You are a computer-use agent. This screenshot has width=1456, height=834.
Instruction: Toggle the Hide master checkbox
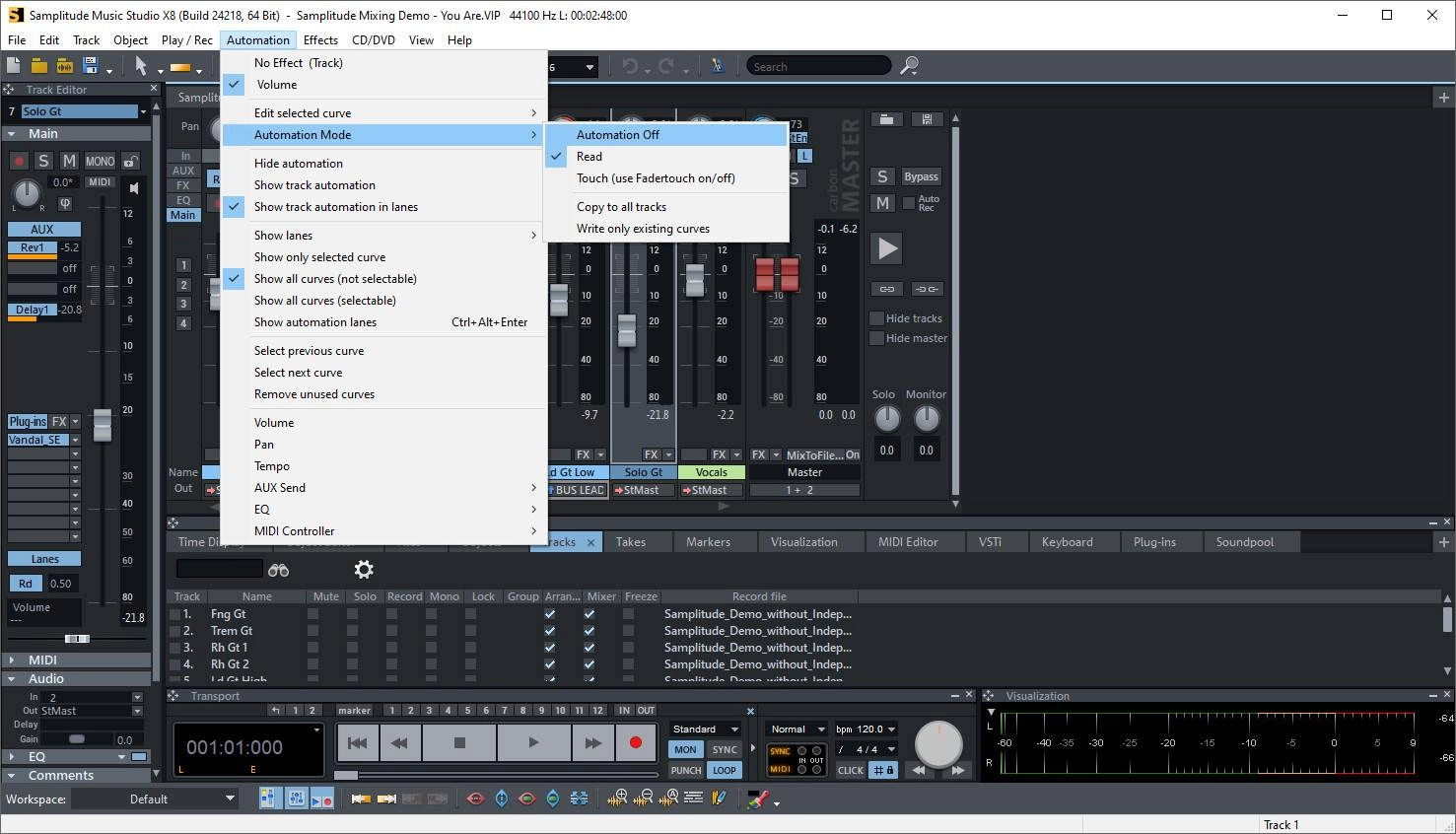coord(876,338)
